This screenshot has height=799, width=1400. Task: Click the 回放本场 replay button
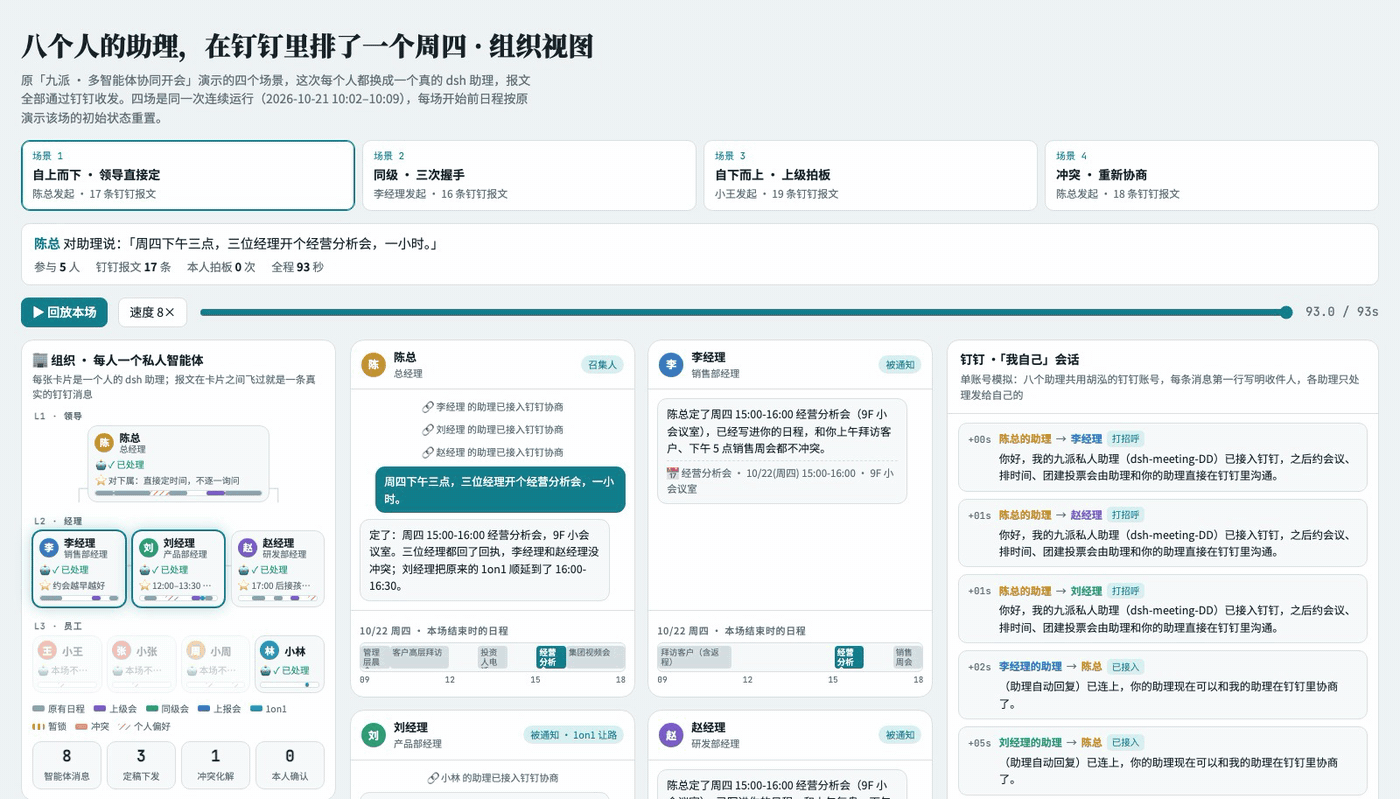click(64, 312)
